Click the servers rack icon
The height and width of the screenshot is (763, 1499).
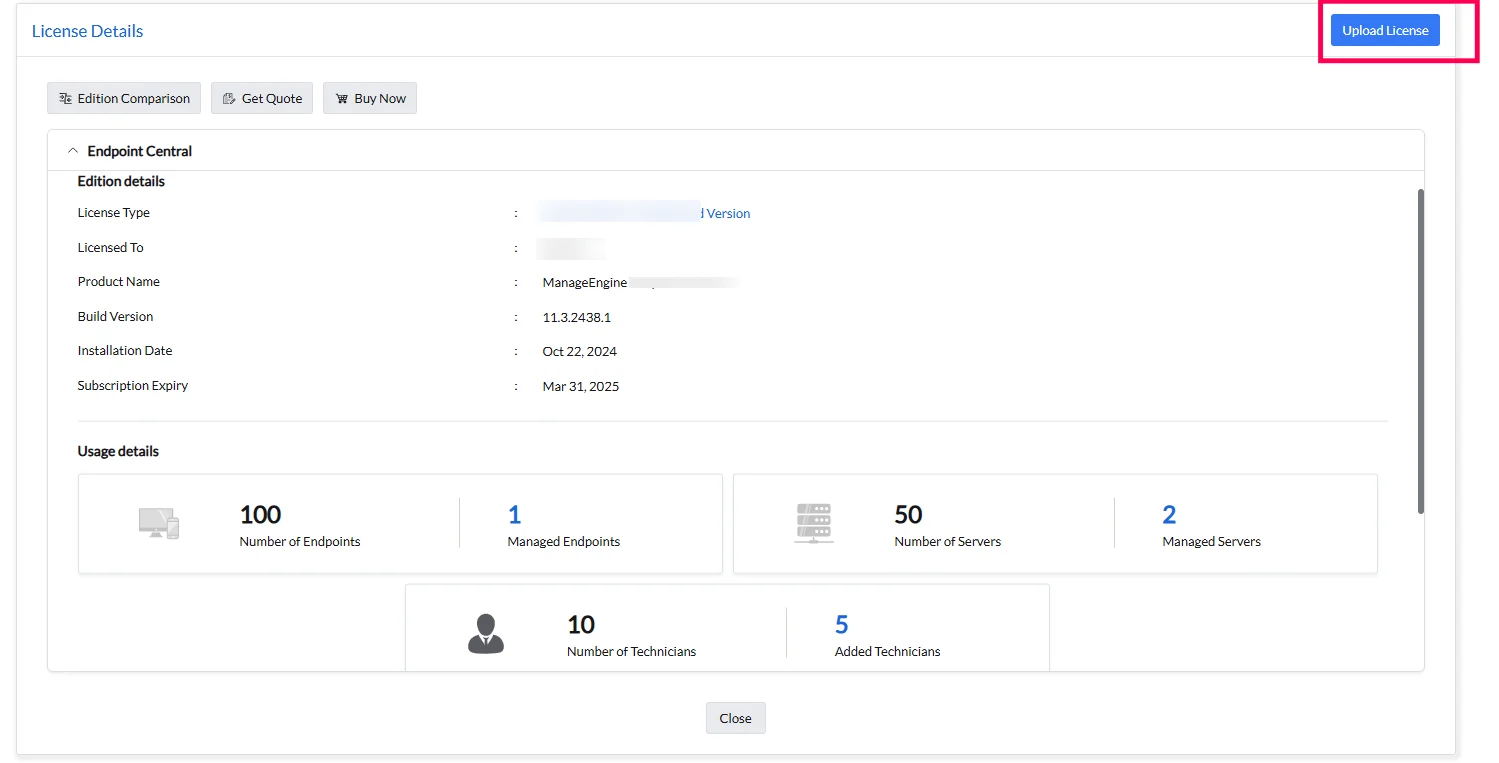[814, 523]
